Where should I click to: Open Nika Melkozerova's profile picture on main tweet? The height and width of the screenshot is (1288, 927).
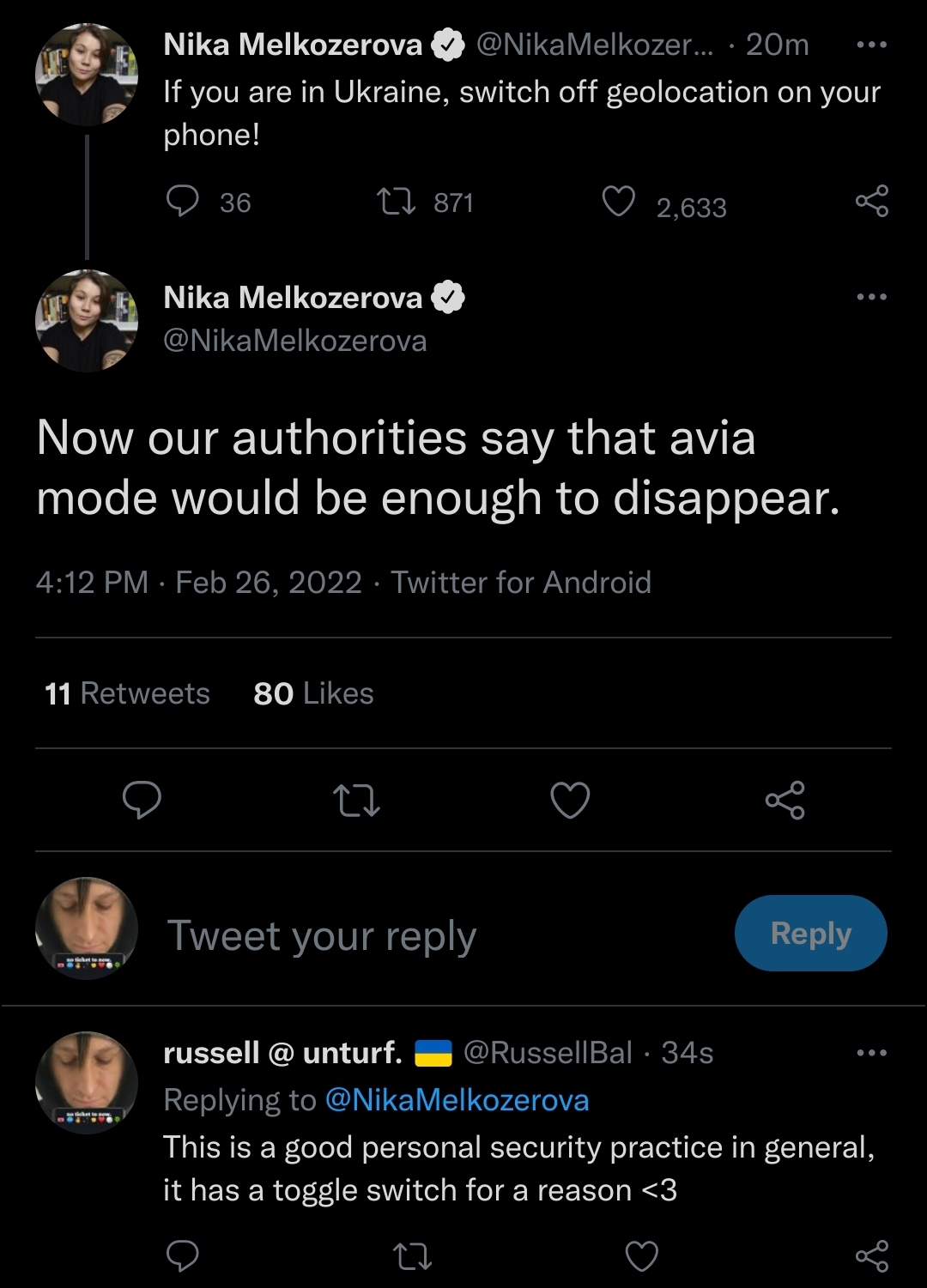[x=87, y=320]
